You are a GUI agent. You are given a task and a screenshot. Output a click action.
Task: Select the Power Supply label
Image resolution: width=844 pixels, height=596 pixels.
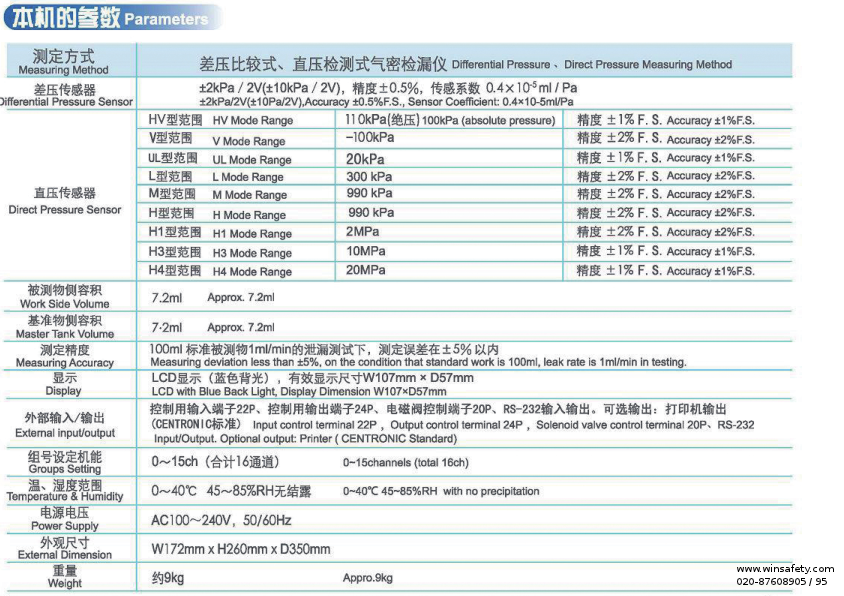(x=65, y=519)
